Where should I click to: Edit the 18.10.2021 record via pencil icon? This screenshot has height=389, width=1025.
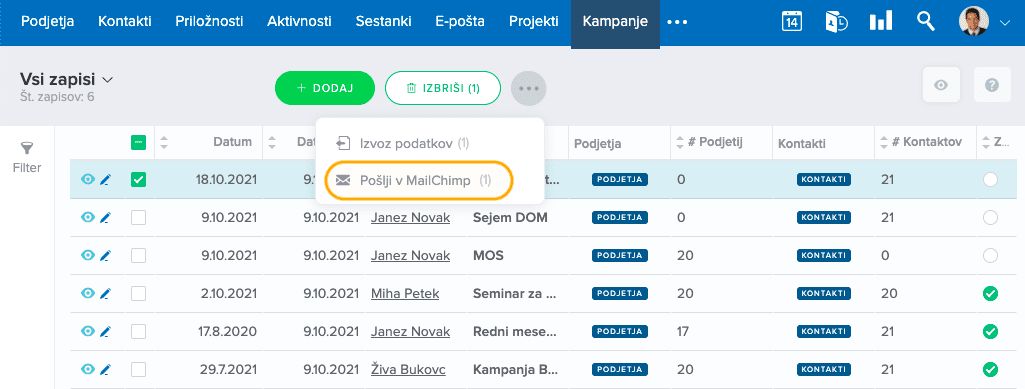click(105, 179)
